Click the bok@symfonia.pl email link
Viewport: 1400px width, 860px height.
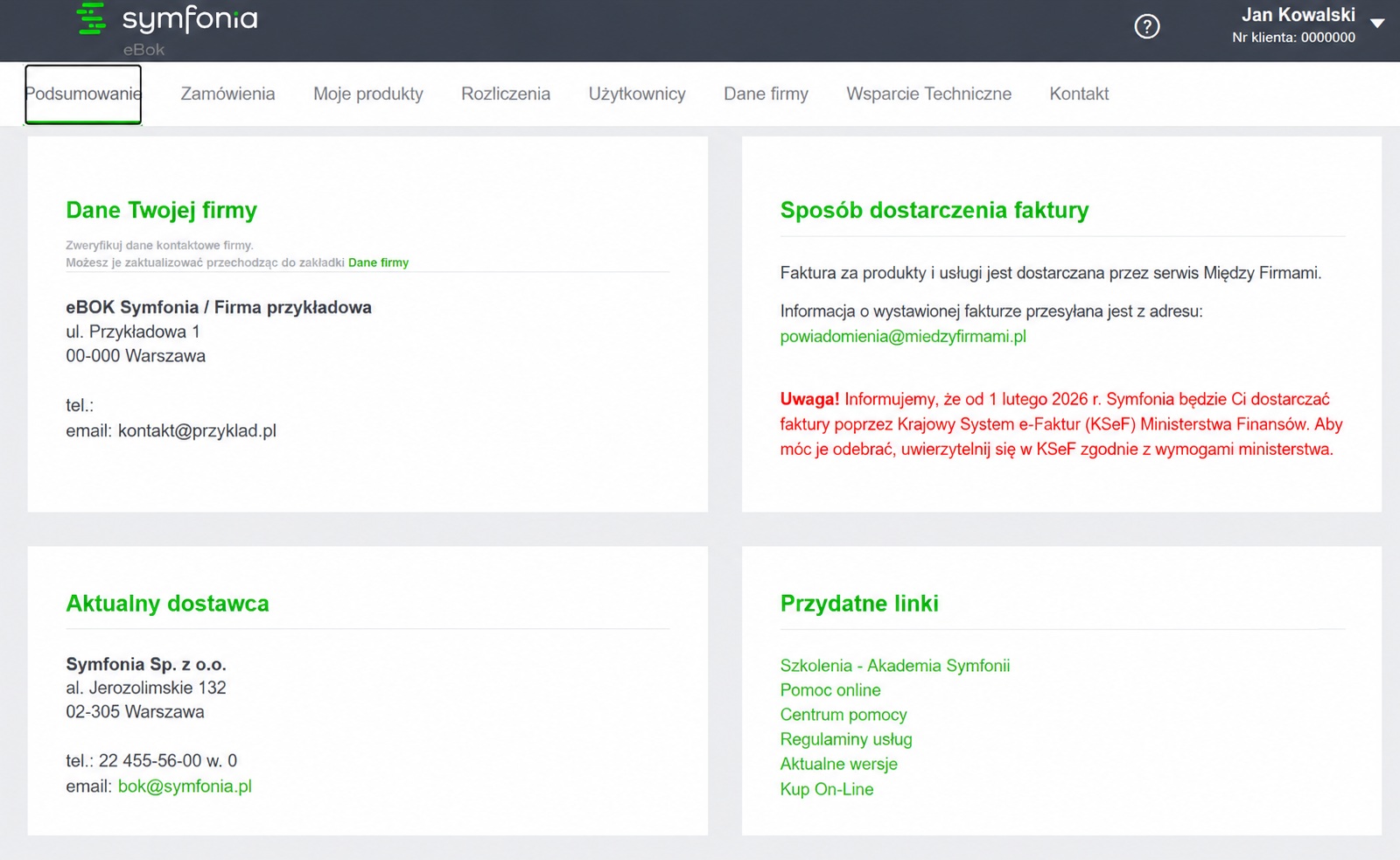[x=185, y=786]
